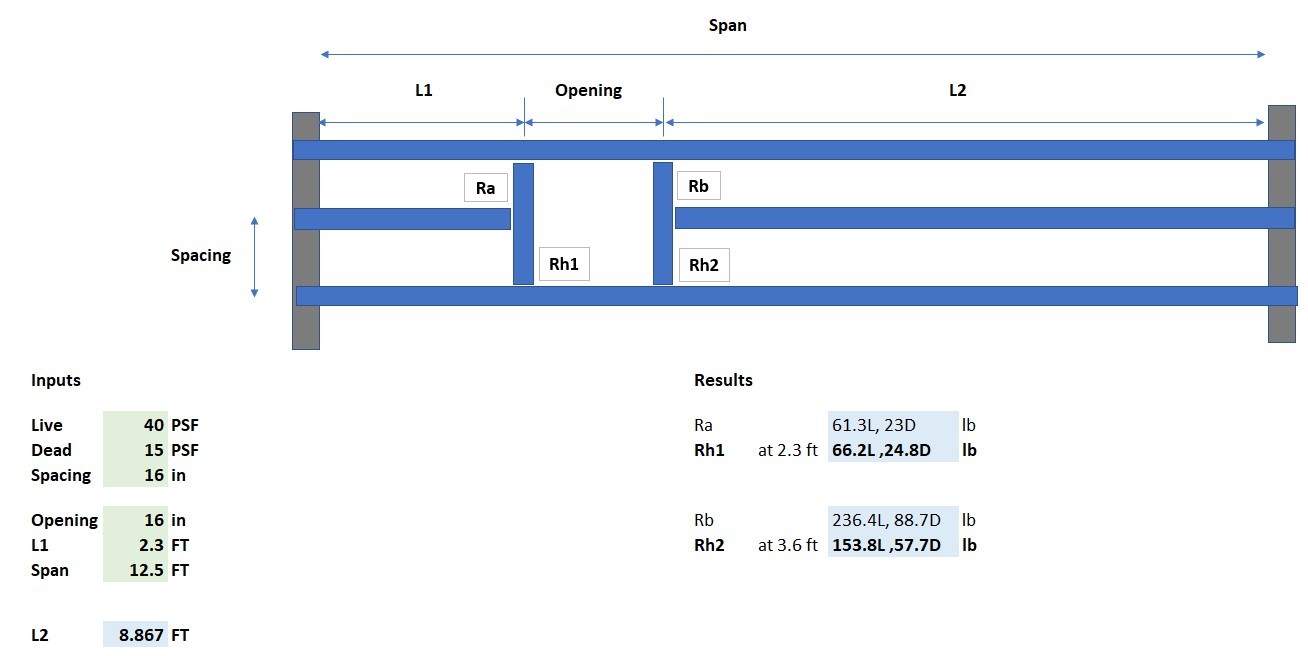The width and height of the screenshot is (1308, 656).
Task: Click the Span dimension label text
Action: coord(727,25)
